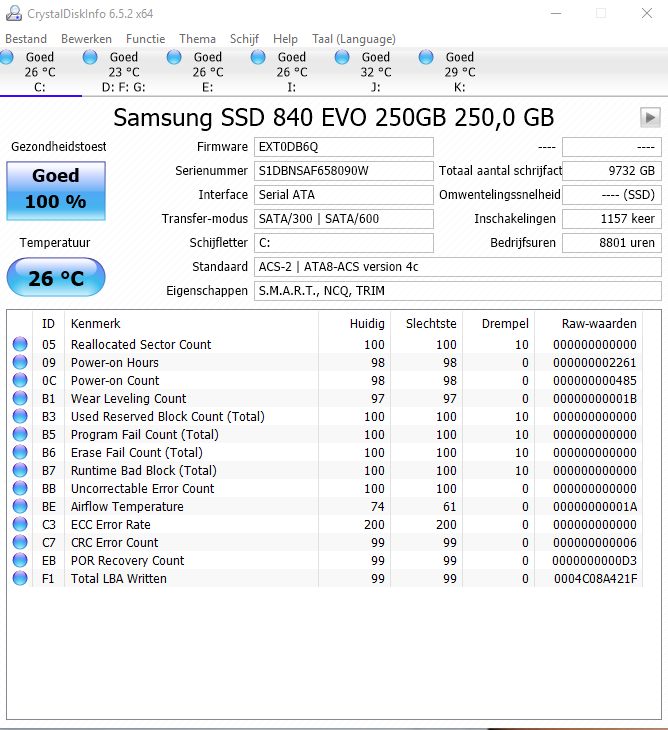Viewport: 668px width, 730px height.
Task: Select the Wear Leveling Count row
Action: [x=326, y=398]
